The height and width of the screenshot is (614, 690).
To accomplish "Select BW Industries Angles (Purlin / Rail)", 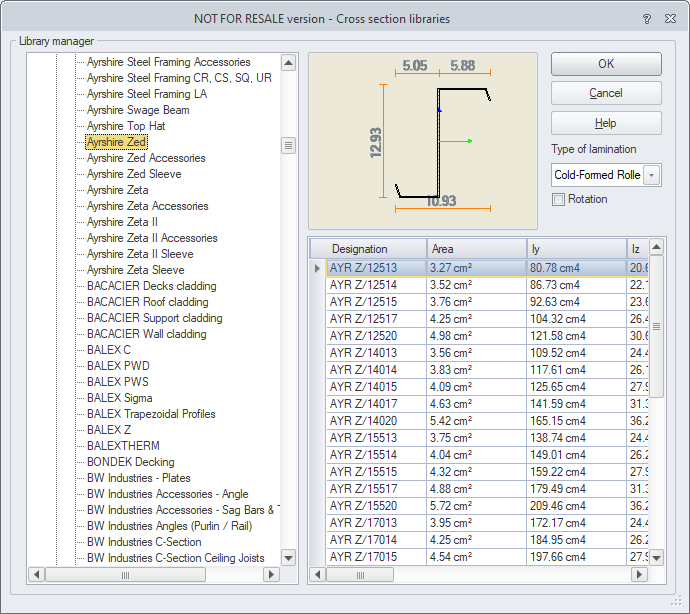I will point(169,526).
